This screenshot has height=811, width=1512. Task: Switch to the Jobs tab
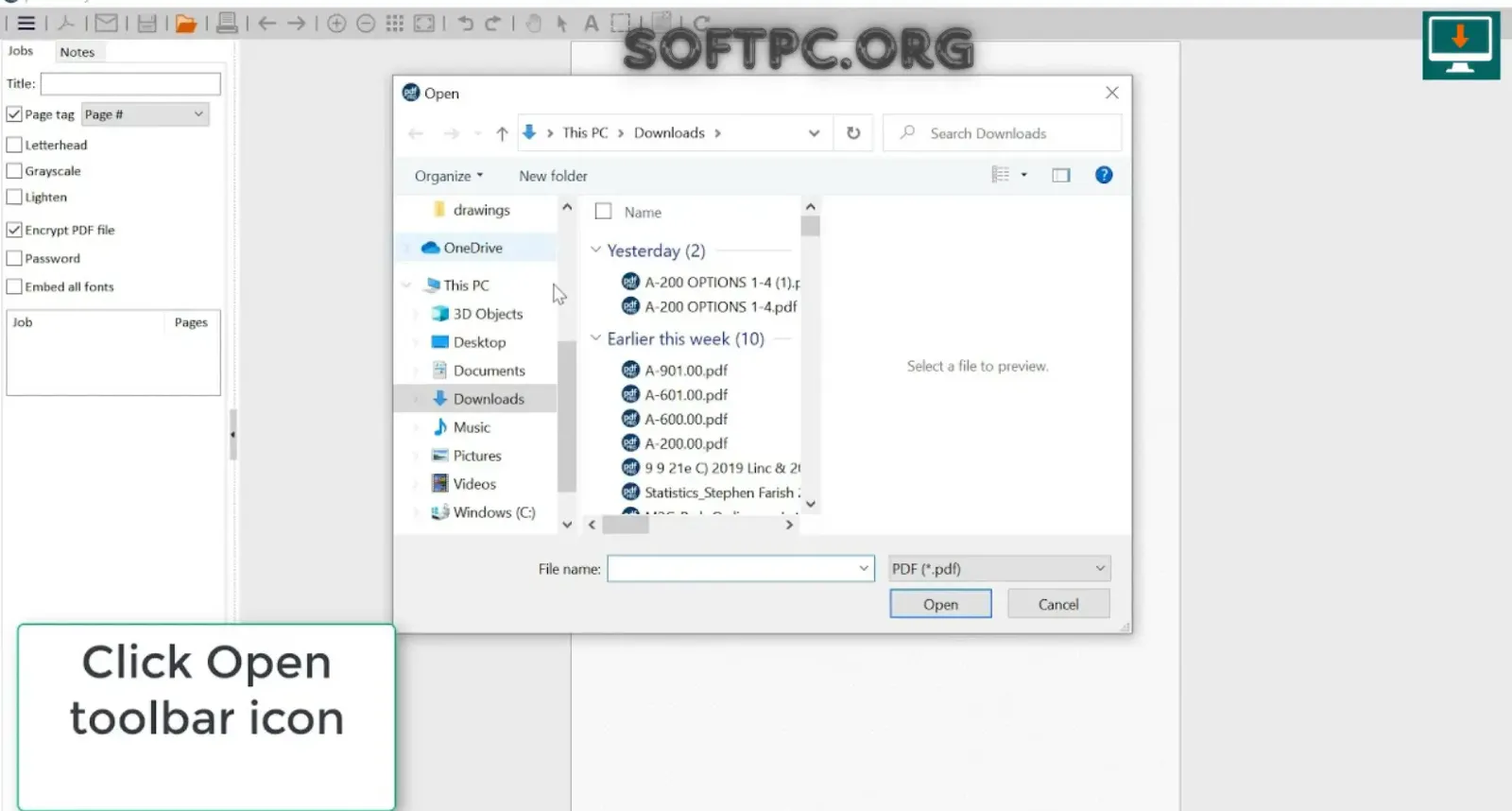[x=21, y=51]
